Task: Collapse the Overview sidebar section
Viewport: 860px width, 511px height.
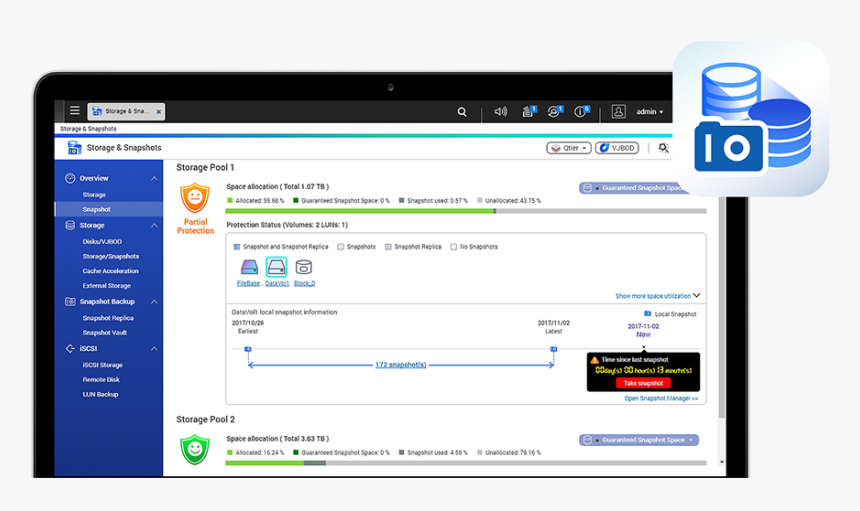Action: click(x=154, y=178)
